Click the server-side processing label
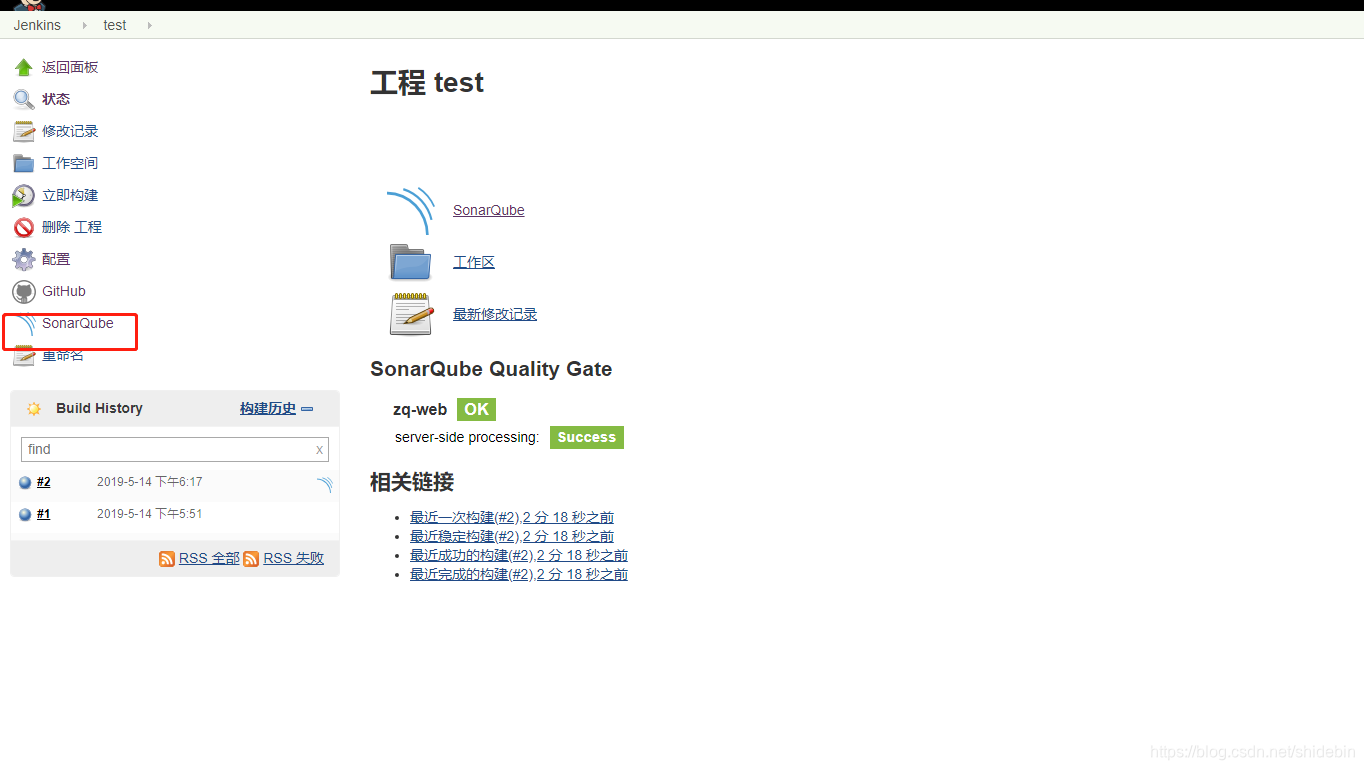 coord(467,437)
